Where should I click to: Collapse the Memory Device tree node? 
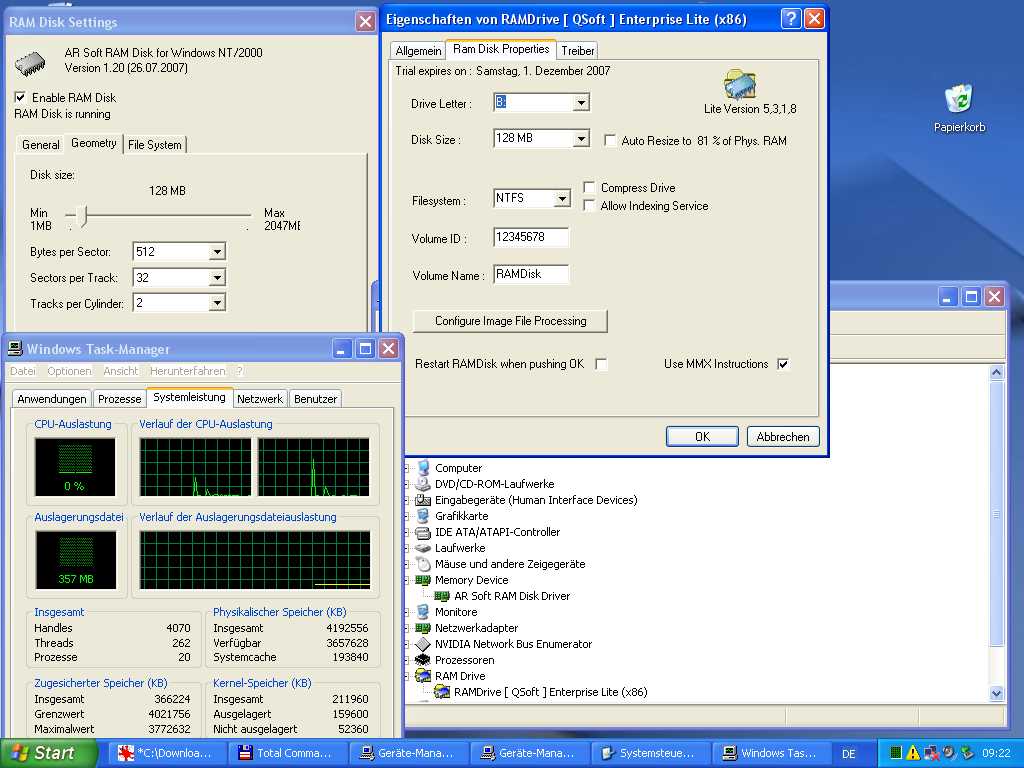[x=407, y=580]
